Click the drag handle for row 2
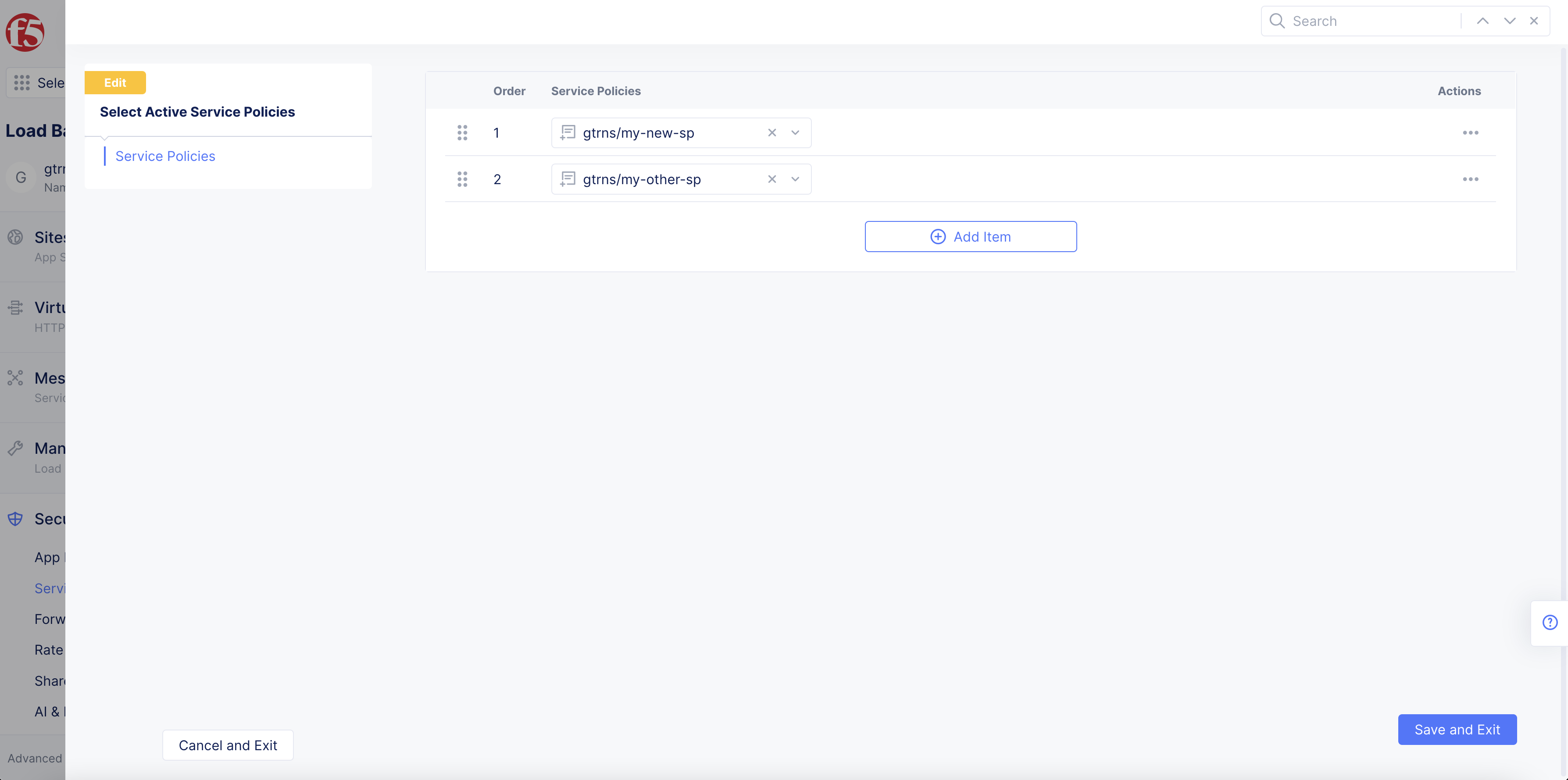The height and width of the screenshot is (780, 1568). click(462, 179)
